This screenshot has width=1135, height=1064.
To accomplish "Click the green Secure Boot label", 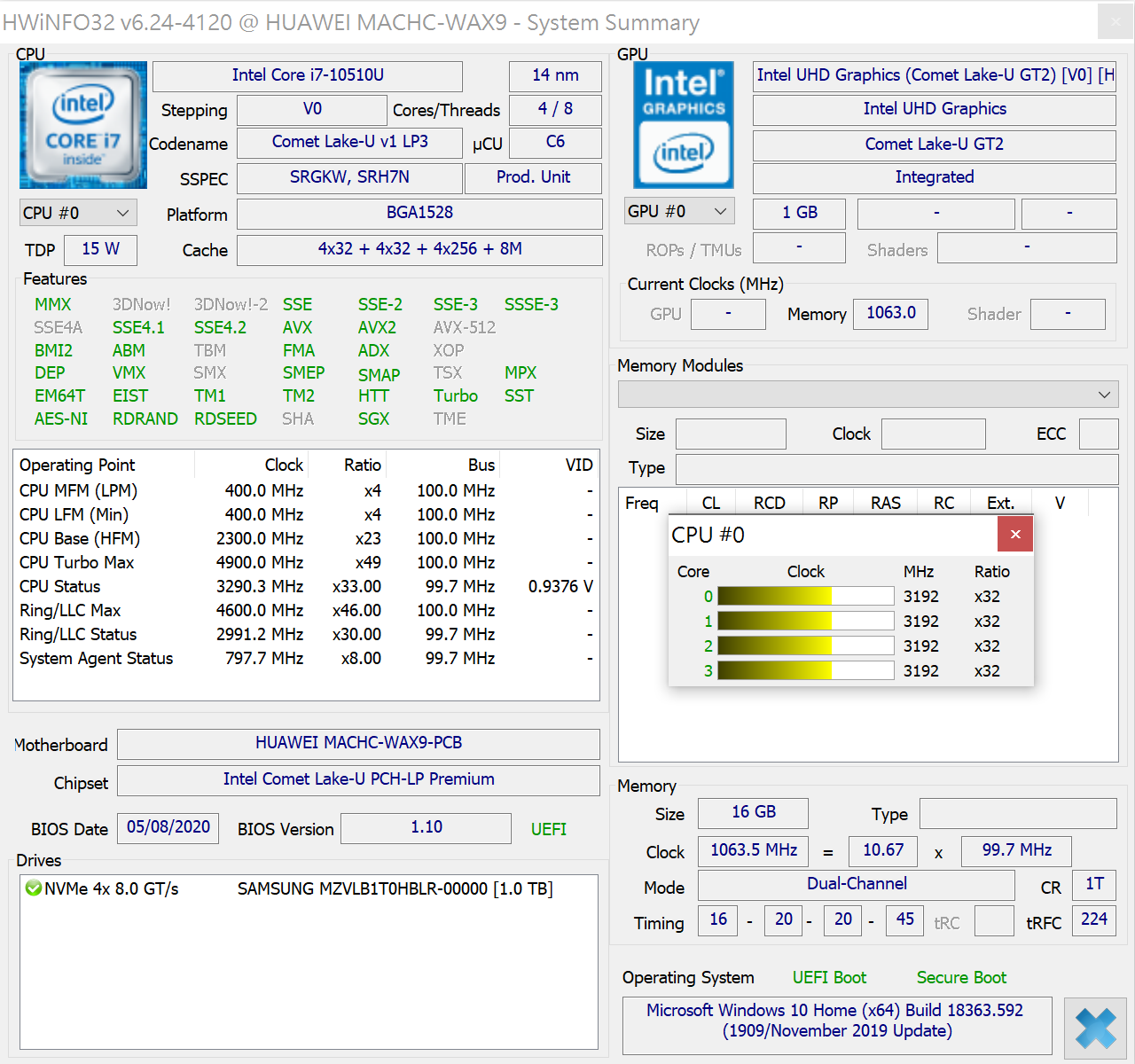I will 961,977.
